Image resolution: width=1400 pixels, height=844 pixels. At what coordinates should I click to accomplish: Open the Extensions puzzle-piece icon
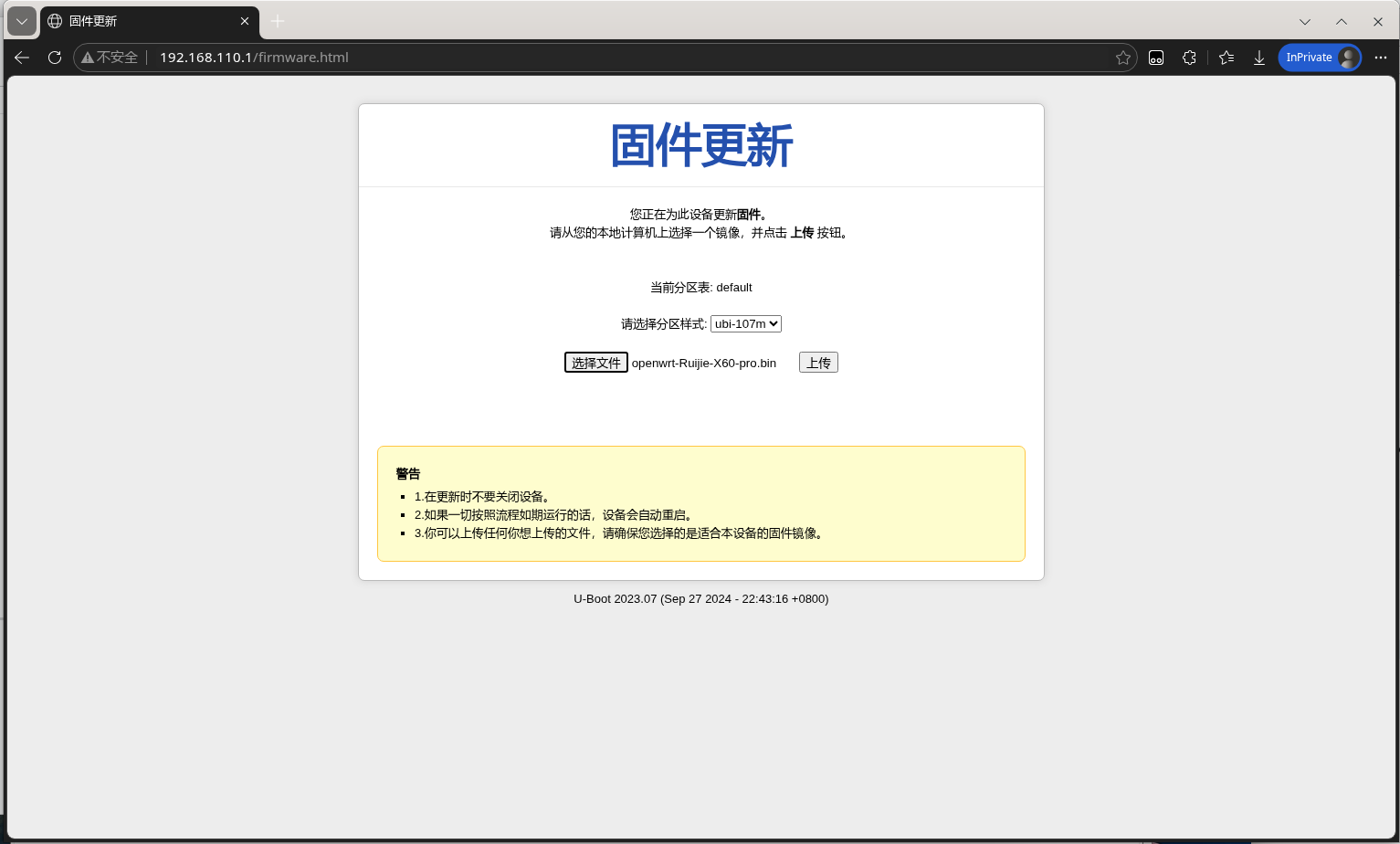[x=1189, y=58]
